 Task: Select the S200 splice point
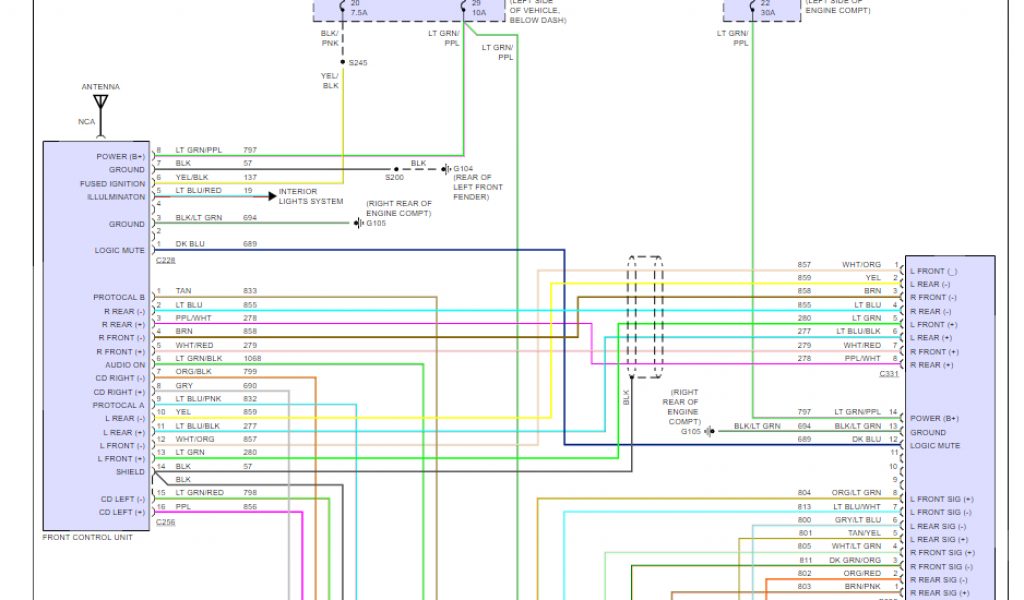pyautogui.click(x=396, y=169)
